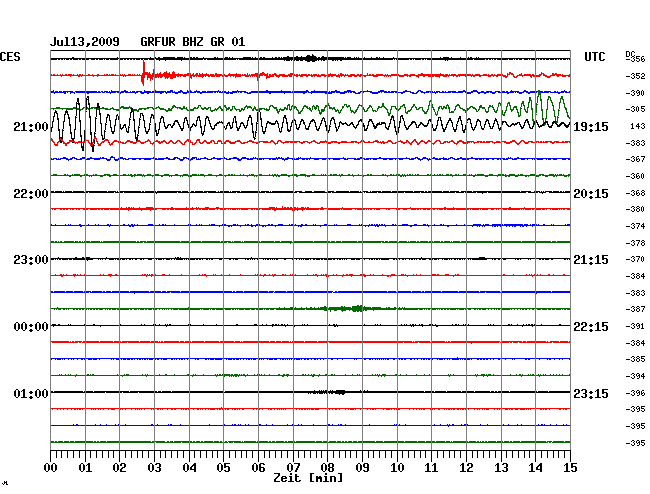650x494 pixels.
Task: Click minute tick label 03
Action: coord(154,468)
